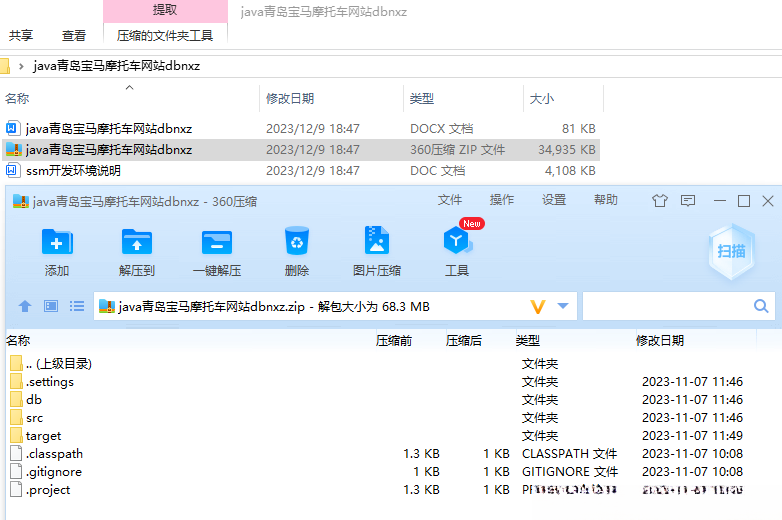Switch to the 查看 ribbon tab
The width and height of the screenshot is (782, 520).
click(74, 36)
